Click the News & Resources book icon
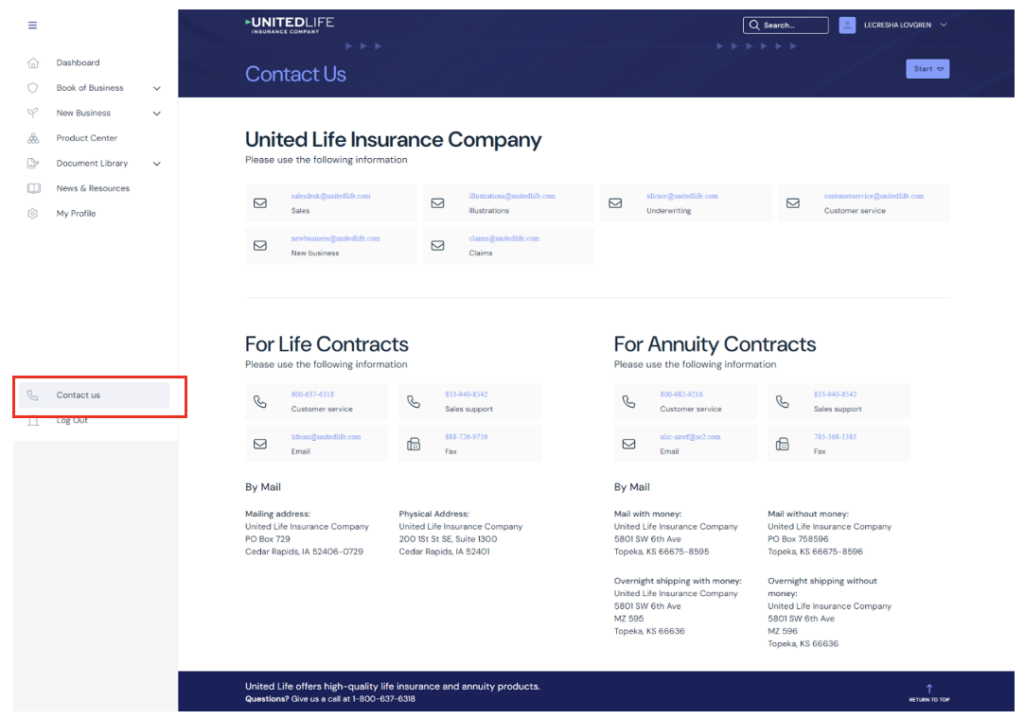This screenshot has width=1024, height=719. (x=33, y=188)
